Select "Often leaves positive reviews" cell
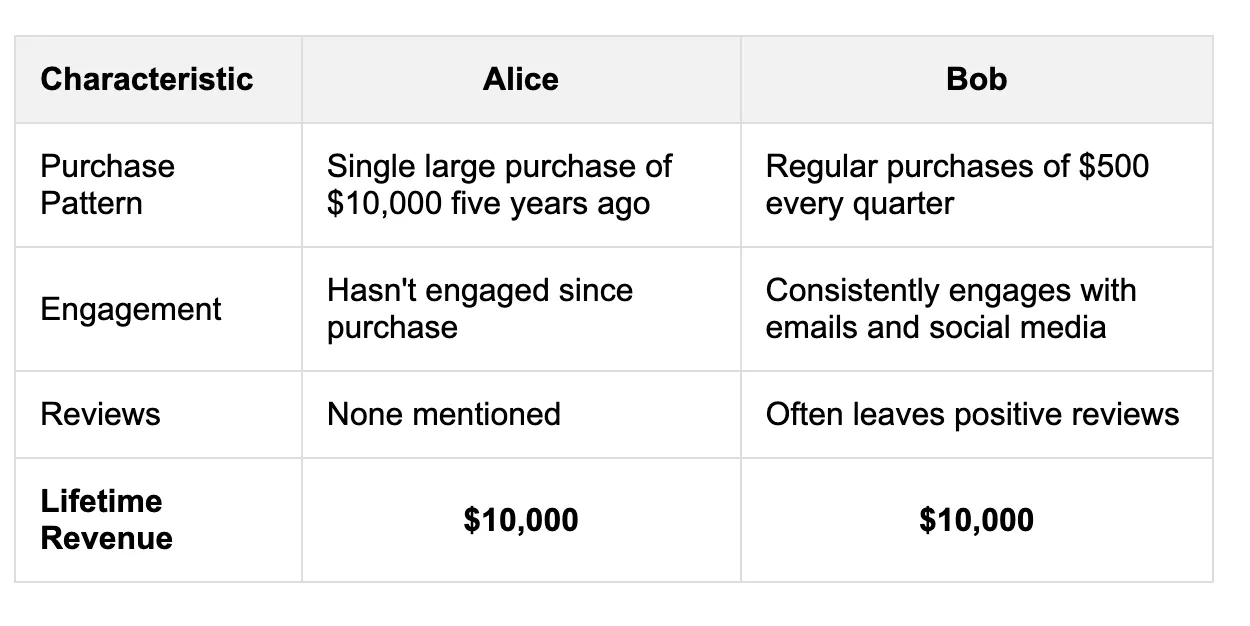Image resolution: width=1250 pixels, height=626 pixels. [976, 414]
